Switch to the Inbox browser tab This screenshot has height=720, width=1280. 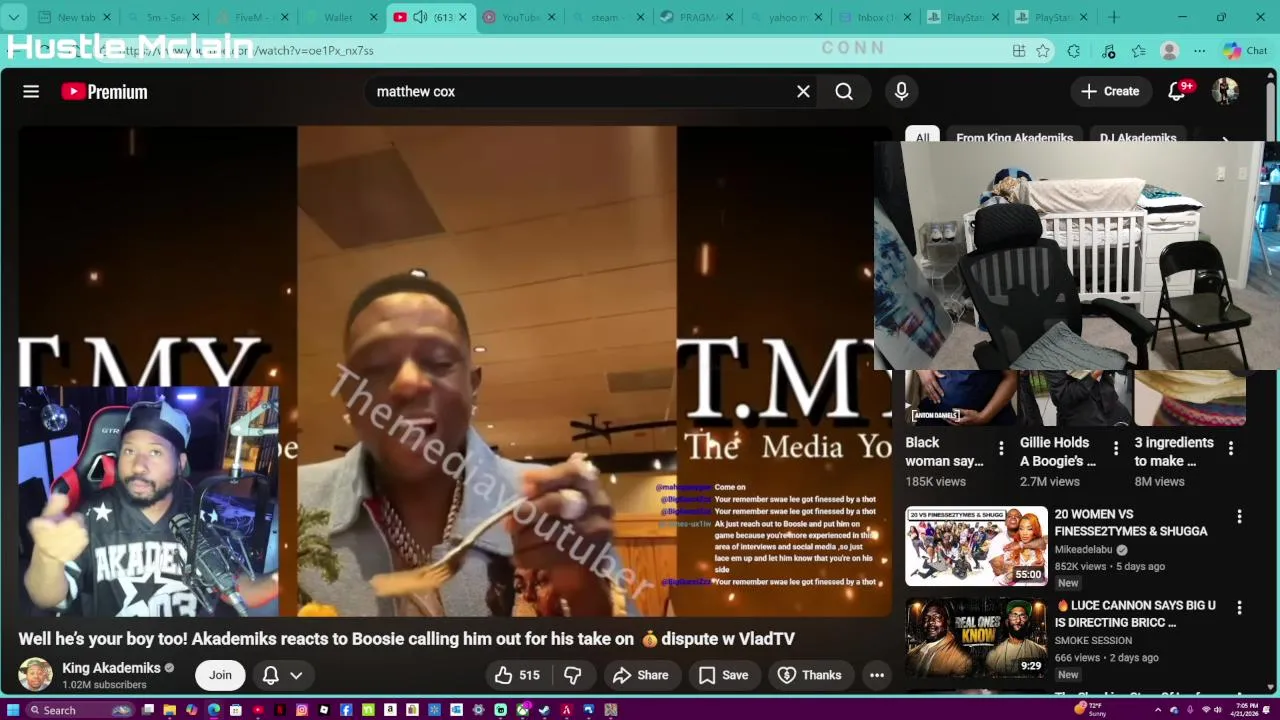tap(874, 17)
